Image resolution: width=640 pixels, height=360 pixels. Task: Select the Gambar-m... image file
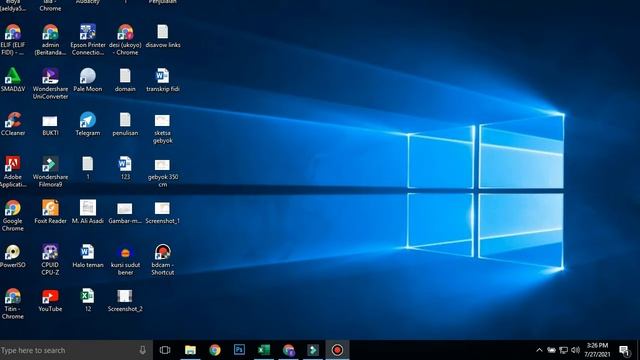coord(125,213)
